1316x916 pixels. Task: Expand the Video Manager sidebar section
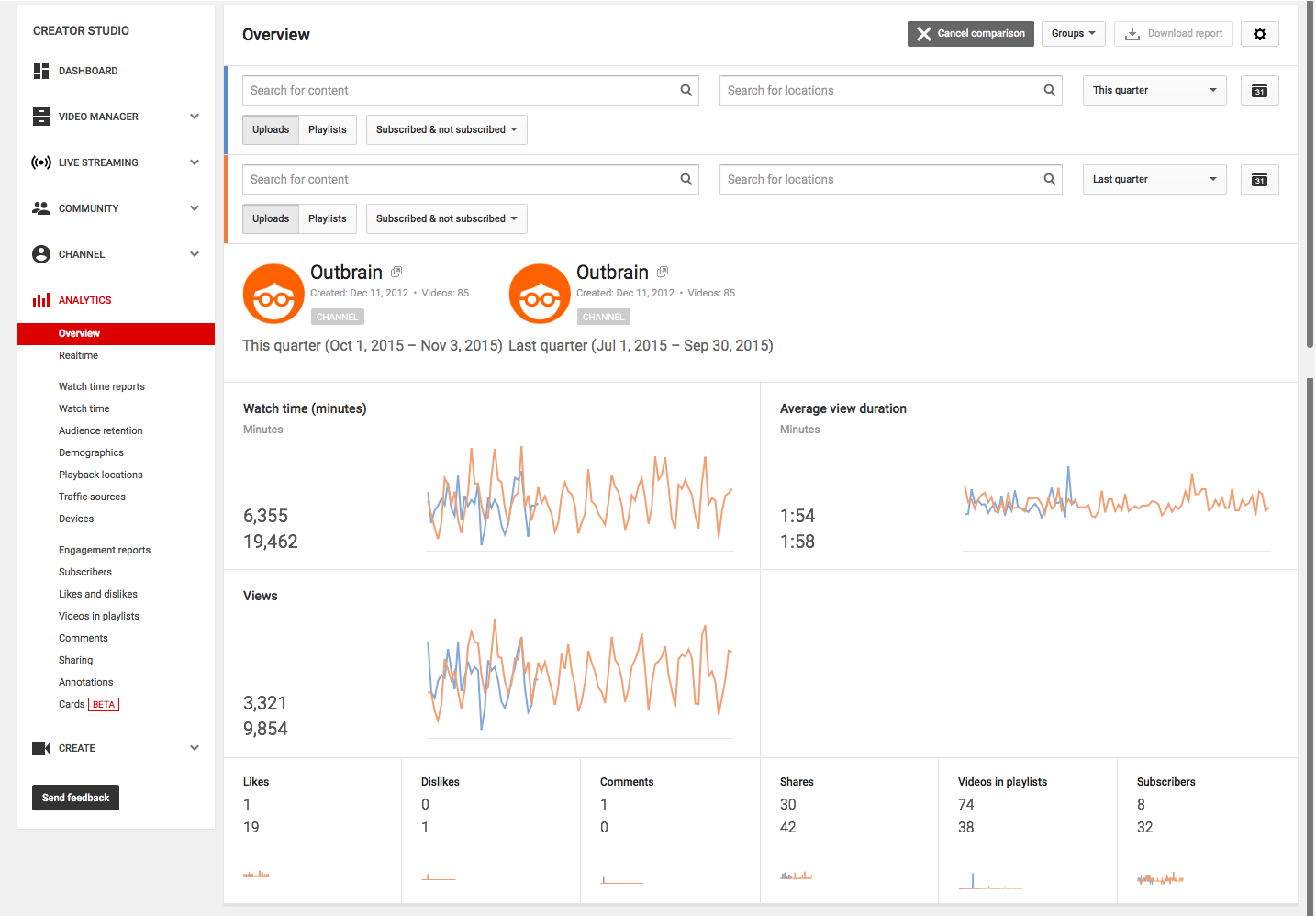click(194, 117)
